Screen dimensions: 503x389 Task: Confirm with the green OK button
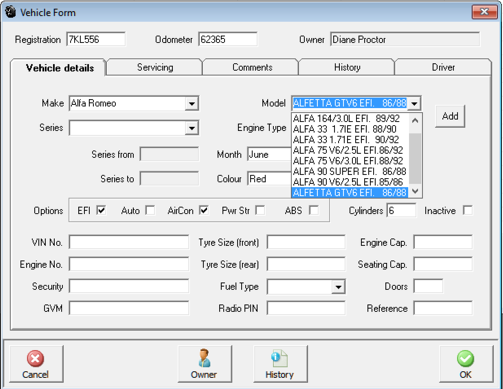pyautogui.click(x=466, y=364)
